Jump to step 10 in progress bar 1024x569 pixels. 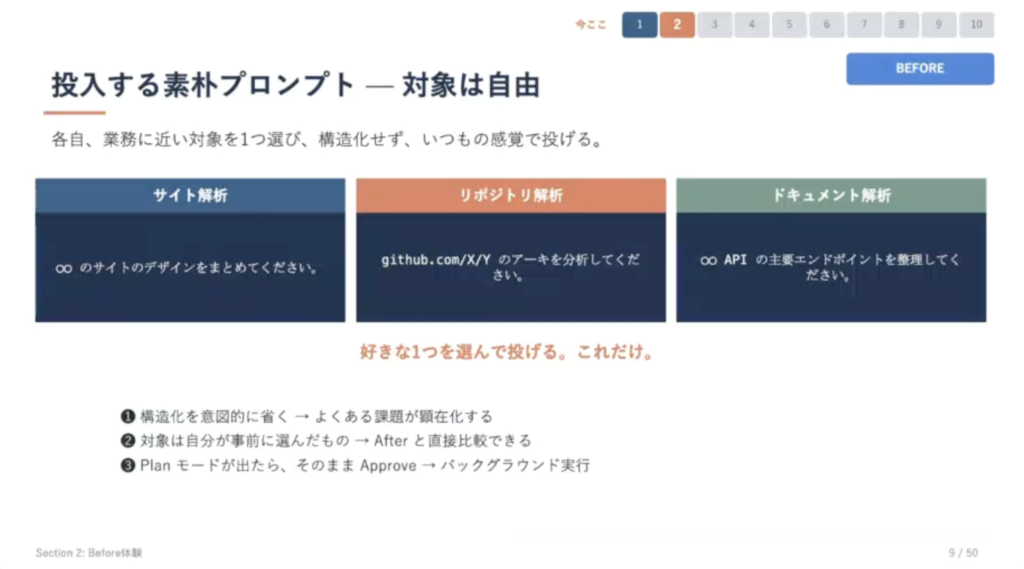(976, 25)
